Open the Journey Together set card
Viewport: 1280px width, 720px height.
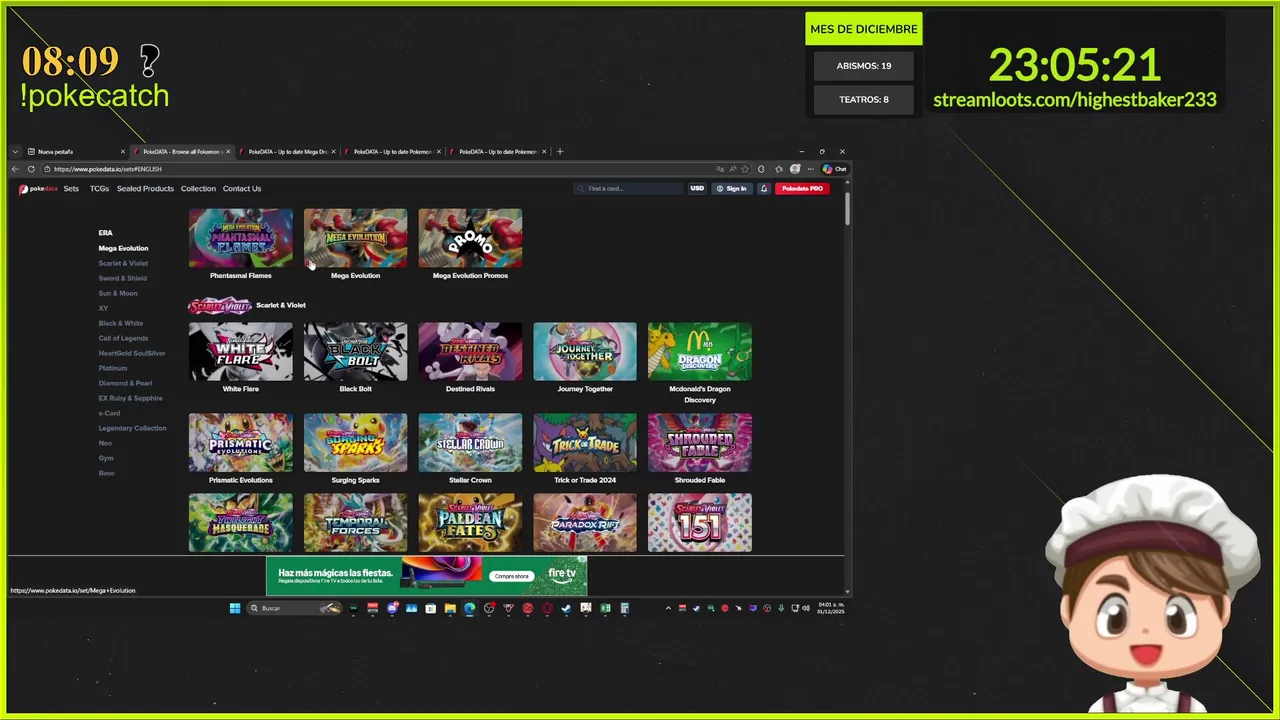pos(585,351)
